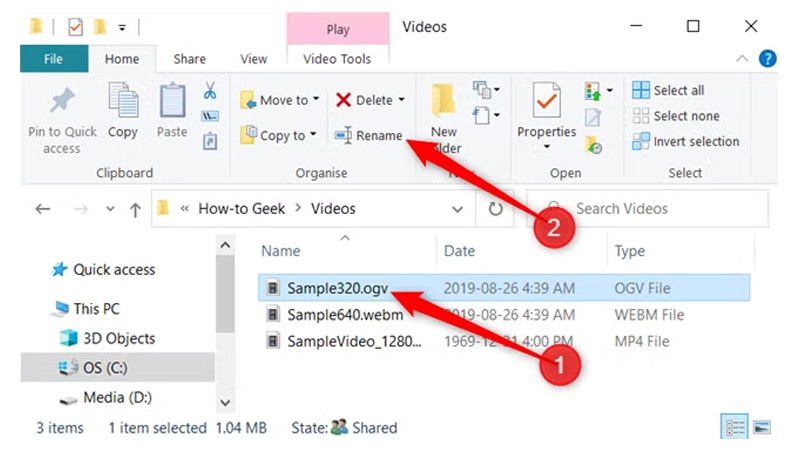Open the Video Tools tab
The height and width of the screenshot is (450, 800).
337,59
